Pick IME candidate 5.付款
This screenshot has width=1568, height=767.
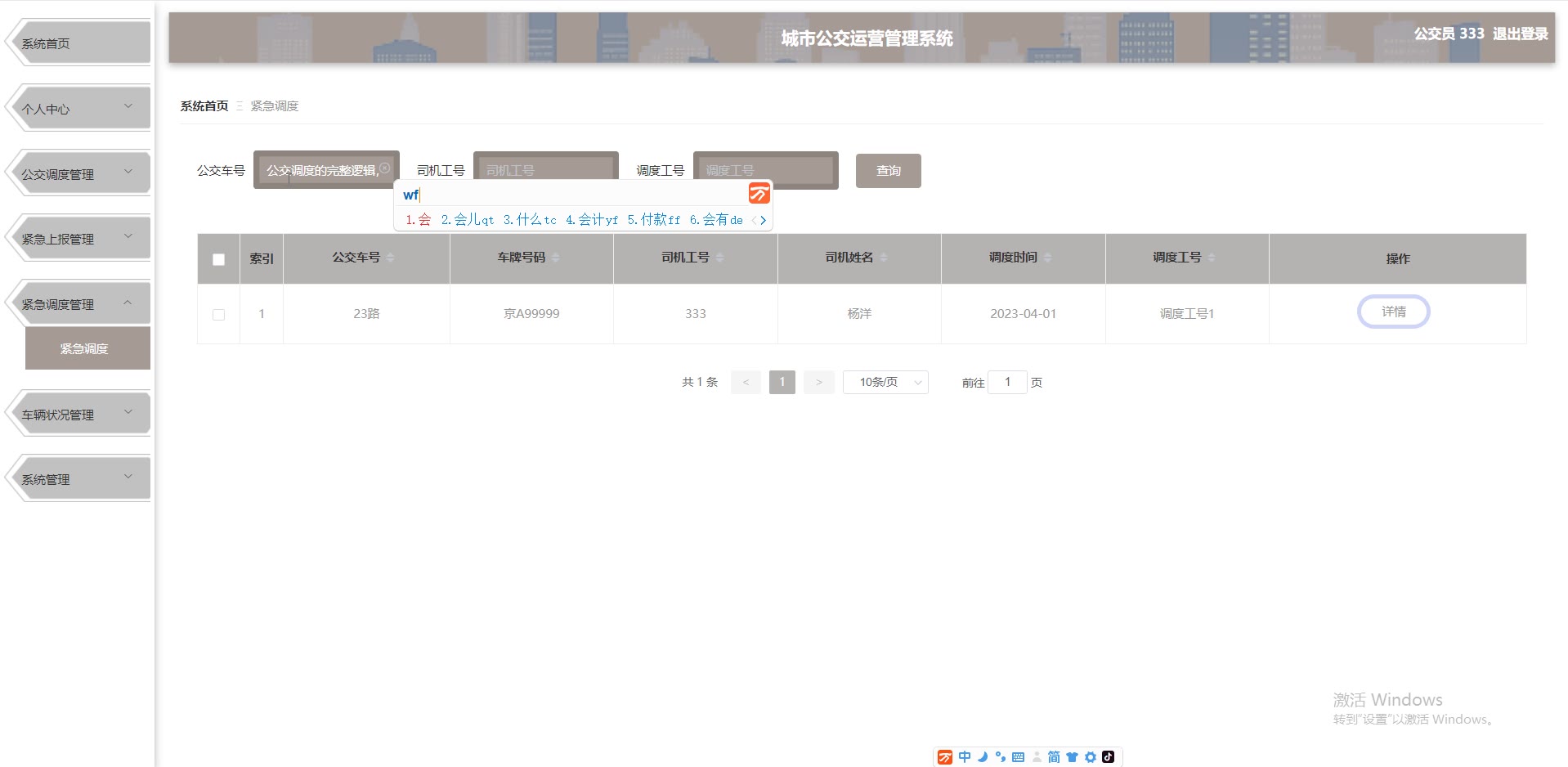point(654,220)
